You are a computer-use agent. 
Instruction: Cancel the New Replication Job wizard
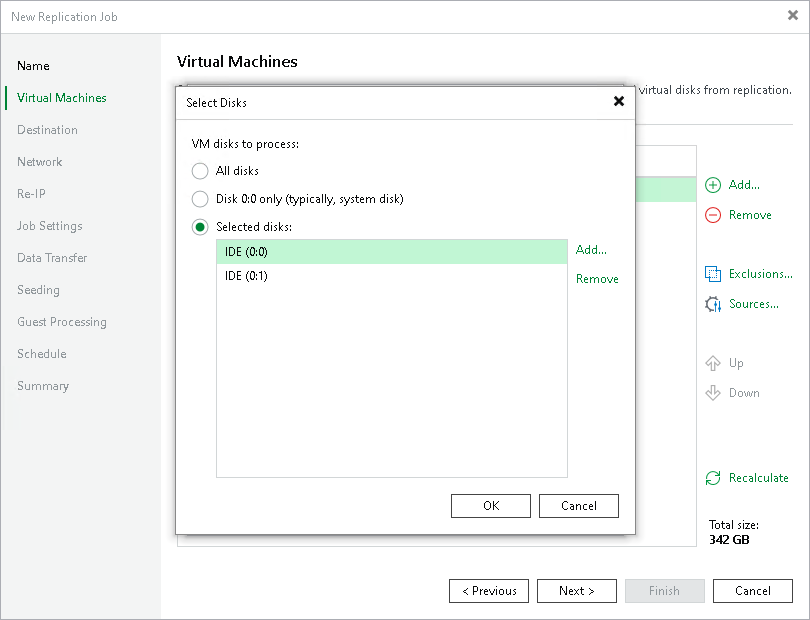[x=753, y=591]
